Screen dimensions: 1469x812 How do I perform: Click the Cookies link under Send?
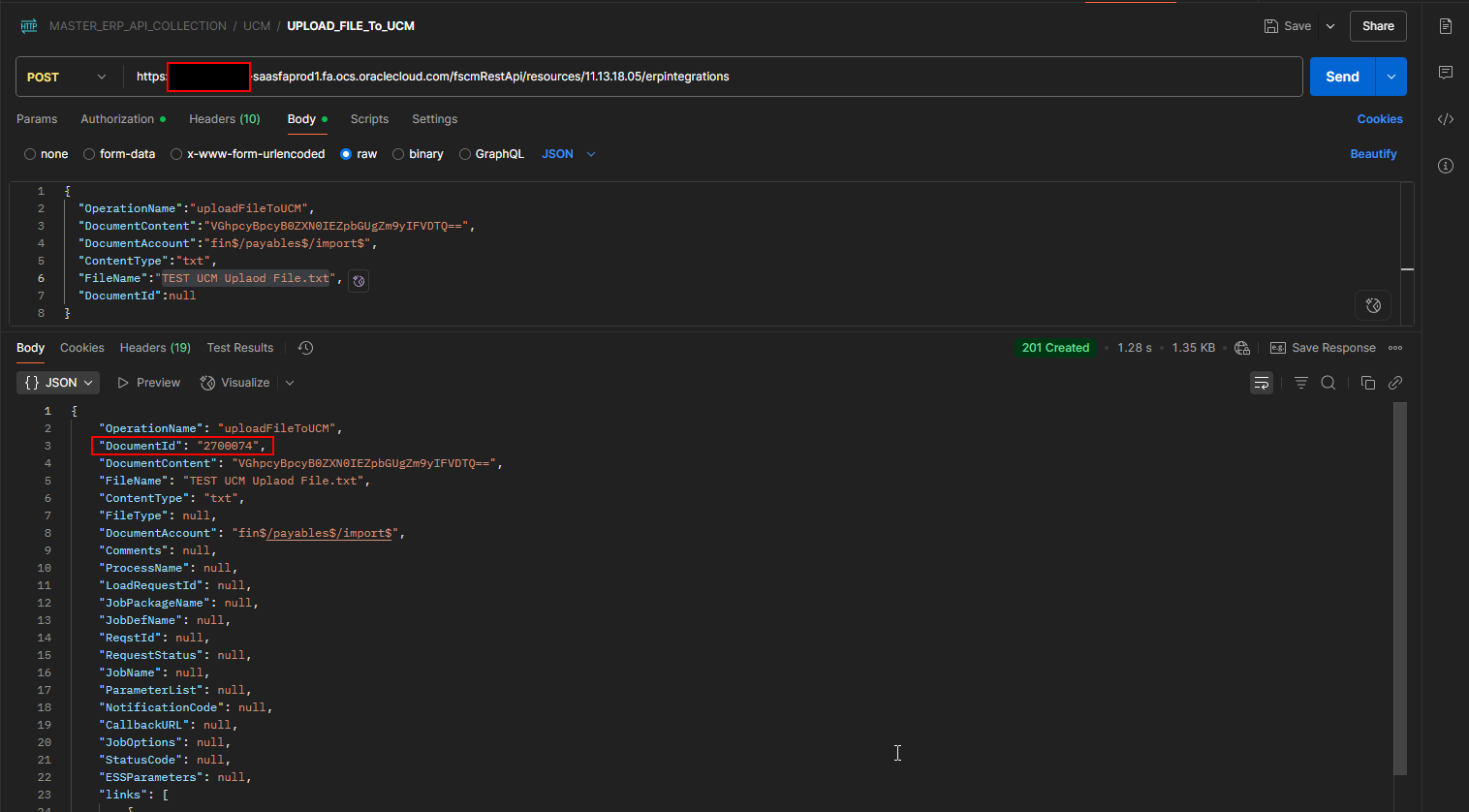(x=1380, y=119)
